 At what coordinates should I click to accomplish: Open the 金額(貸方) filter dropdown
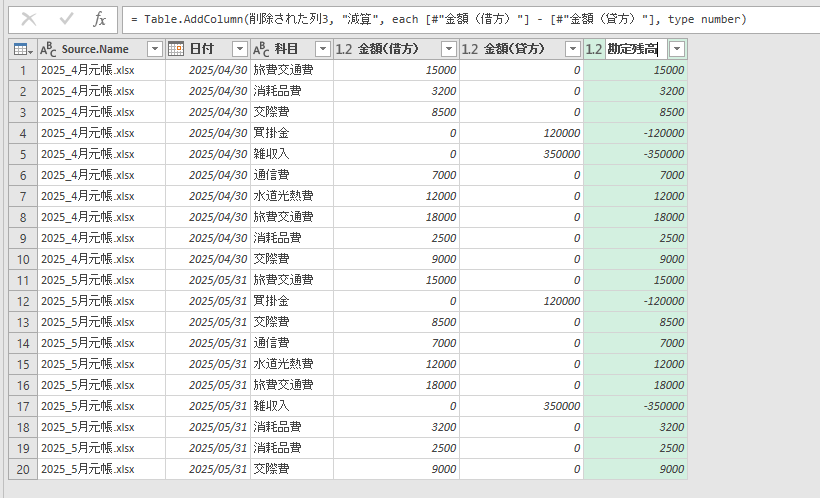(572, 49)
